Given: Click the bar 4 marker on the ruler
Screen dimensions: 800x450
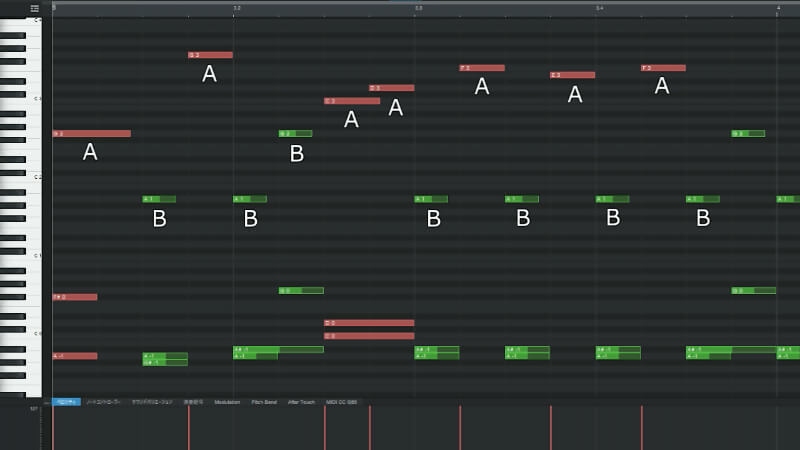Looking at the screenshot, I should point(779,8).
